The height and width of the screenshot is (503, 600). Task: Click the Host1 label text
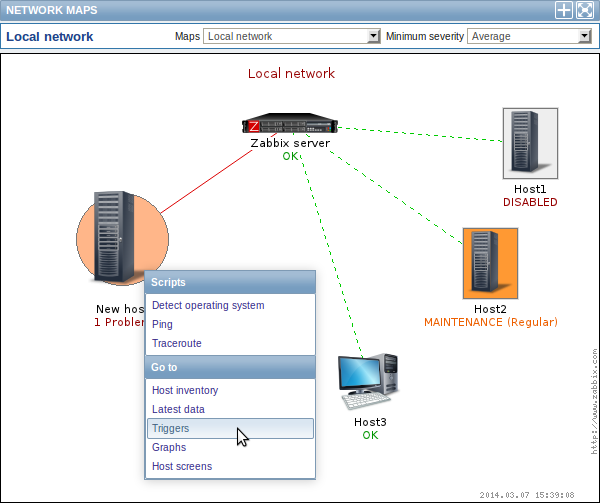click(x=530, y=189)
